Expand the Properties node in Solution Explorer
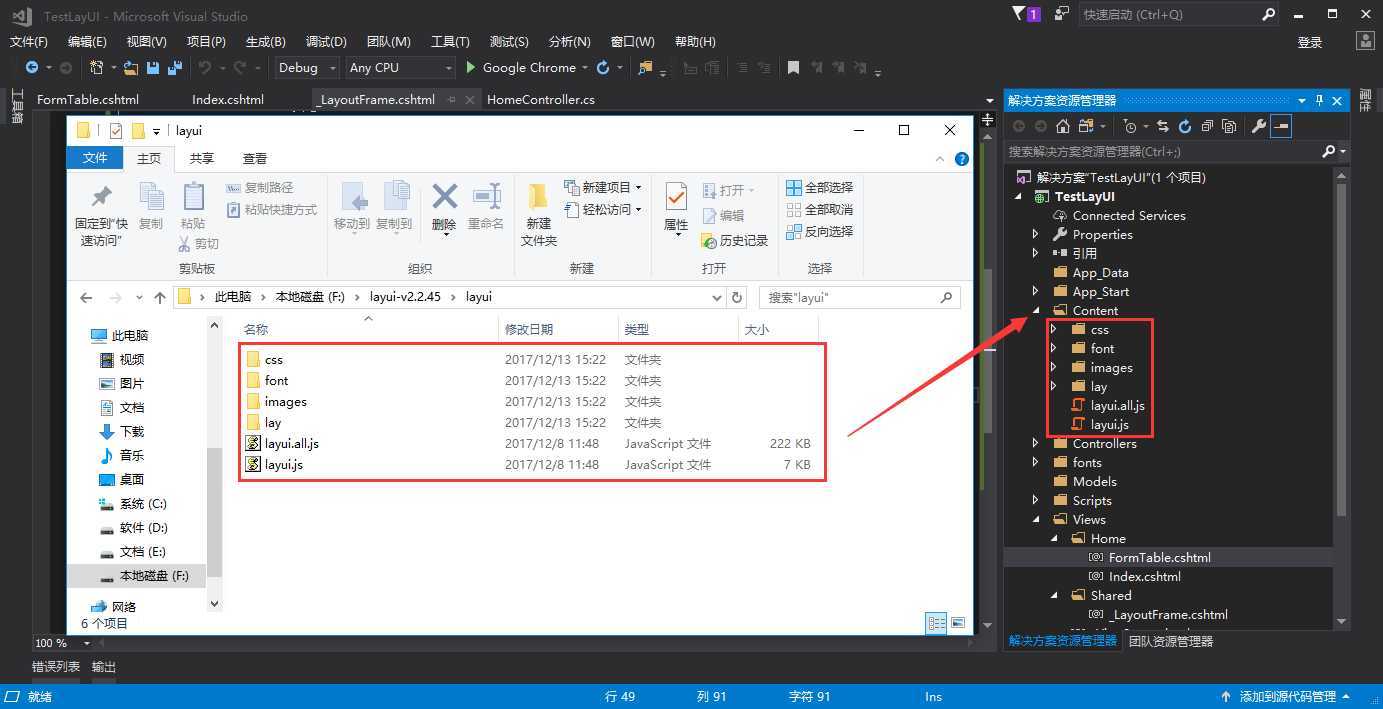Image resolution: width=1383 pixels, height=709 pixels. 1036,235
